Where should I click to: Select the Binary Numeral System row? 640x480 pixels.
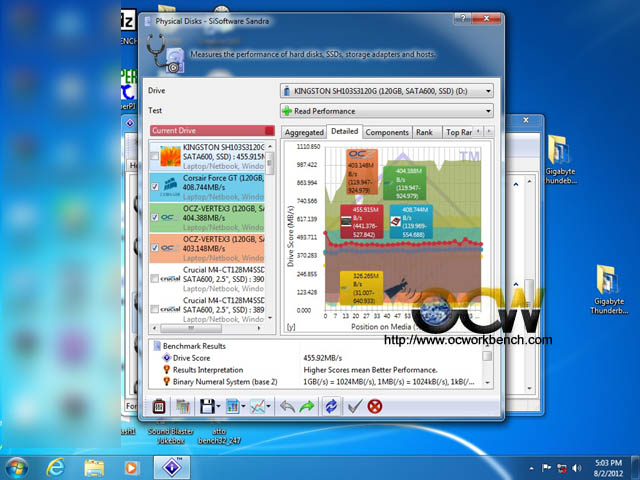[316, 382]
